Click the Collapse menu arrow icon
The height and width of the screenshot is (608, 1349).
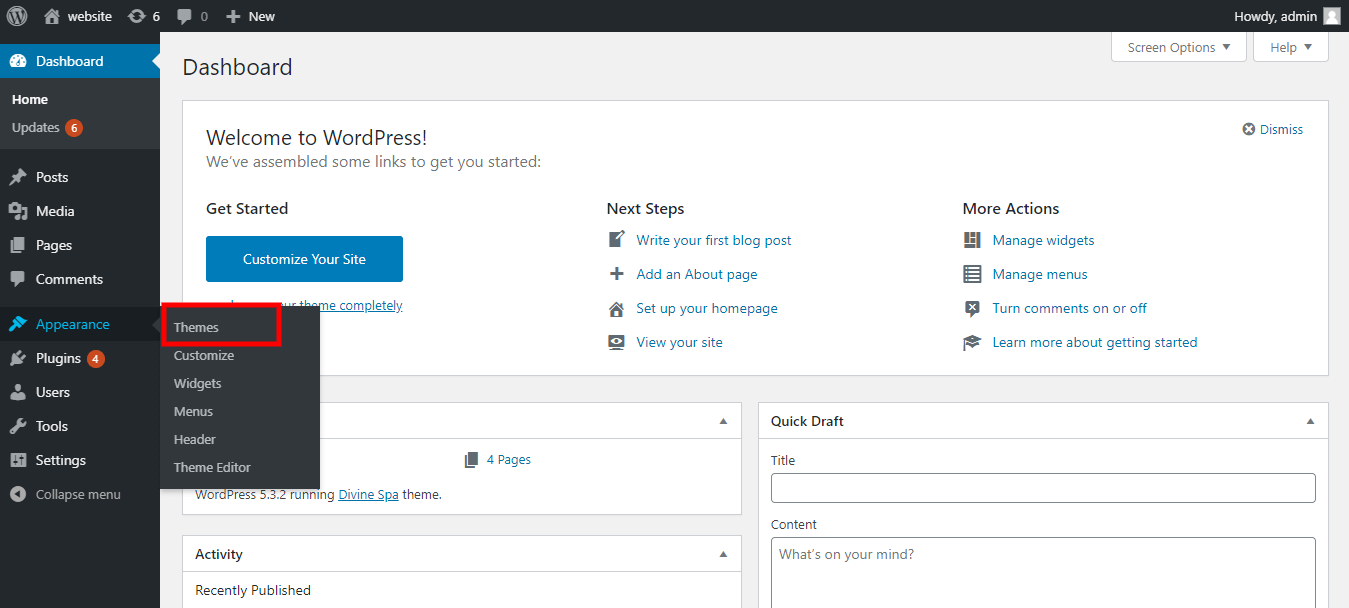point(18,494)
